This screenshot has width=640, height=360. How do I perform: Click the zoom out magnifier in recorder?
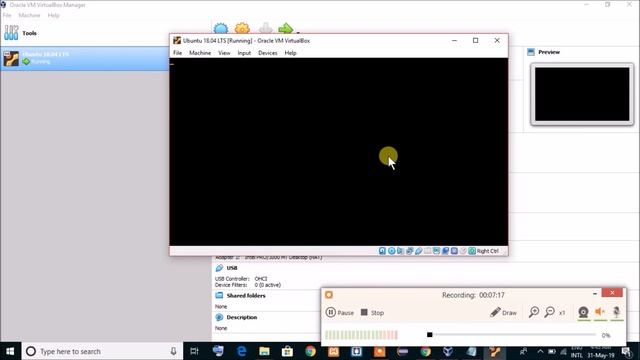point(550,312)
